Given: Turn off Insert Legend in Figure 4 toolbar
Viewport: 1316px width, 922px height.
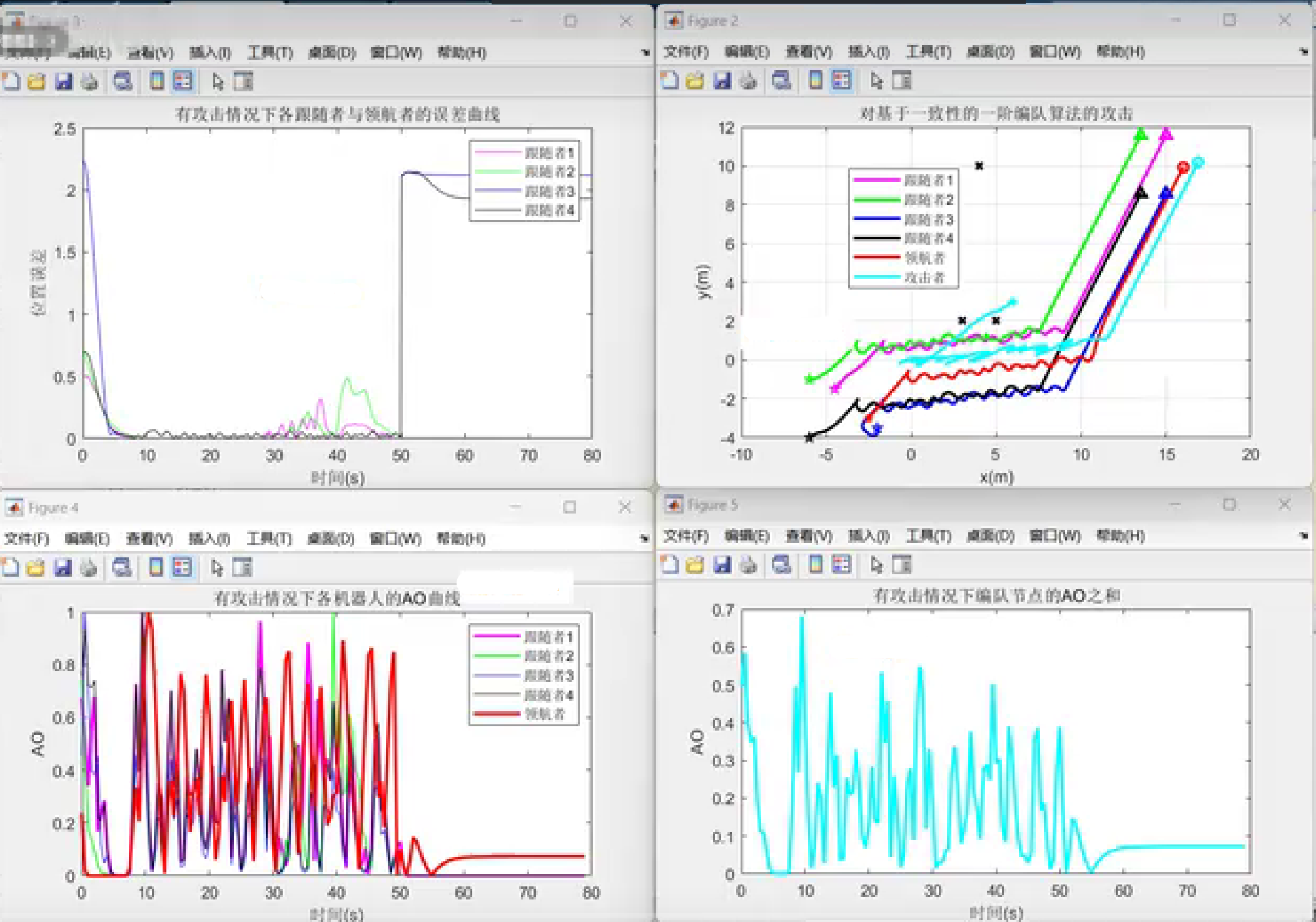Looking at the screenshot, I should tap(182, 567).
